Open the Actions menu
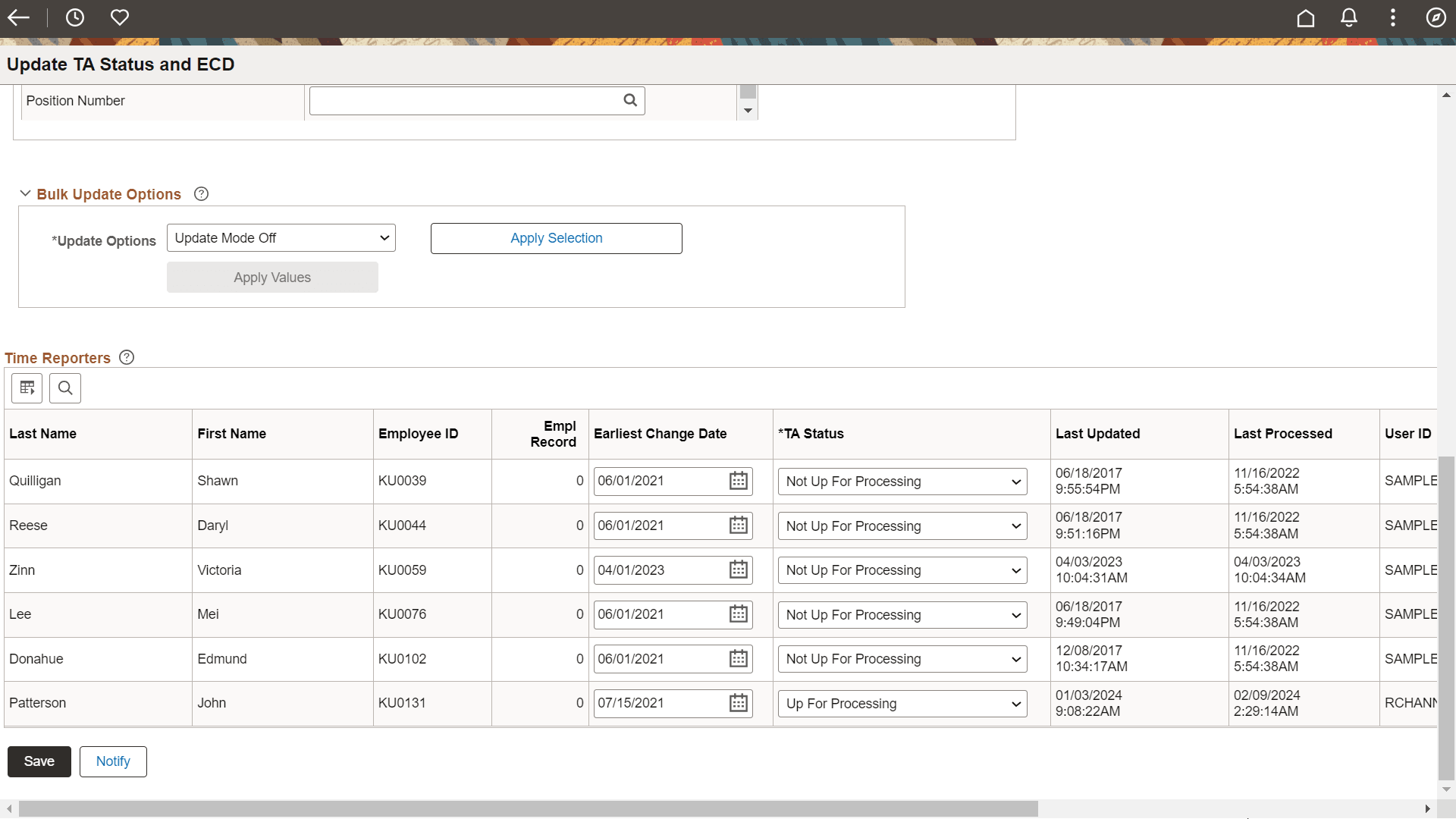The image size is (1456, 819). (1392, 17)
